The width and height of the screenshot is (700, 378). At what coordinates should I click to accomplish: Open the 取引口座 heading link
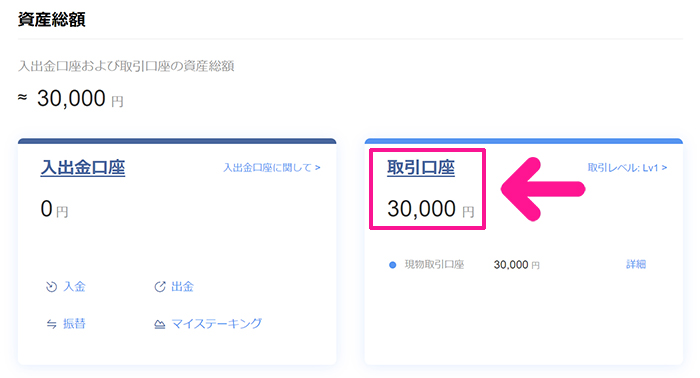(x=421, y=168)
